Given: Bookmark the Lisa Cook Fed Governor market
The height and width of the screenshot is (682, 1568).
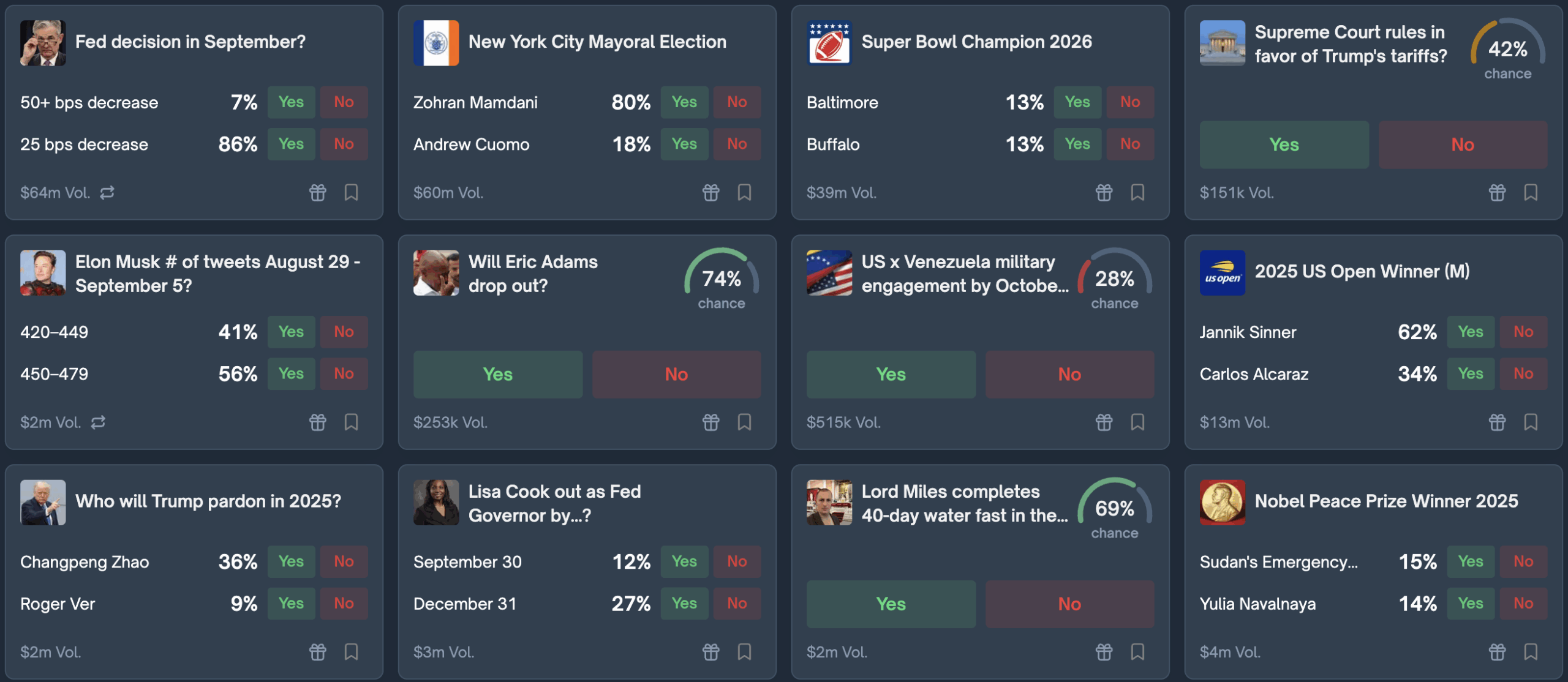Looking at the screenshot, I should point(744,652).
